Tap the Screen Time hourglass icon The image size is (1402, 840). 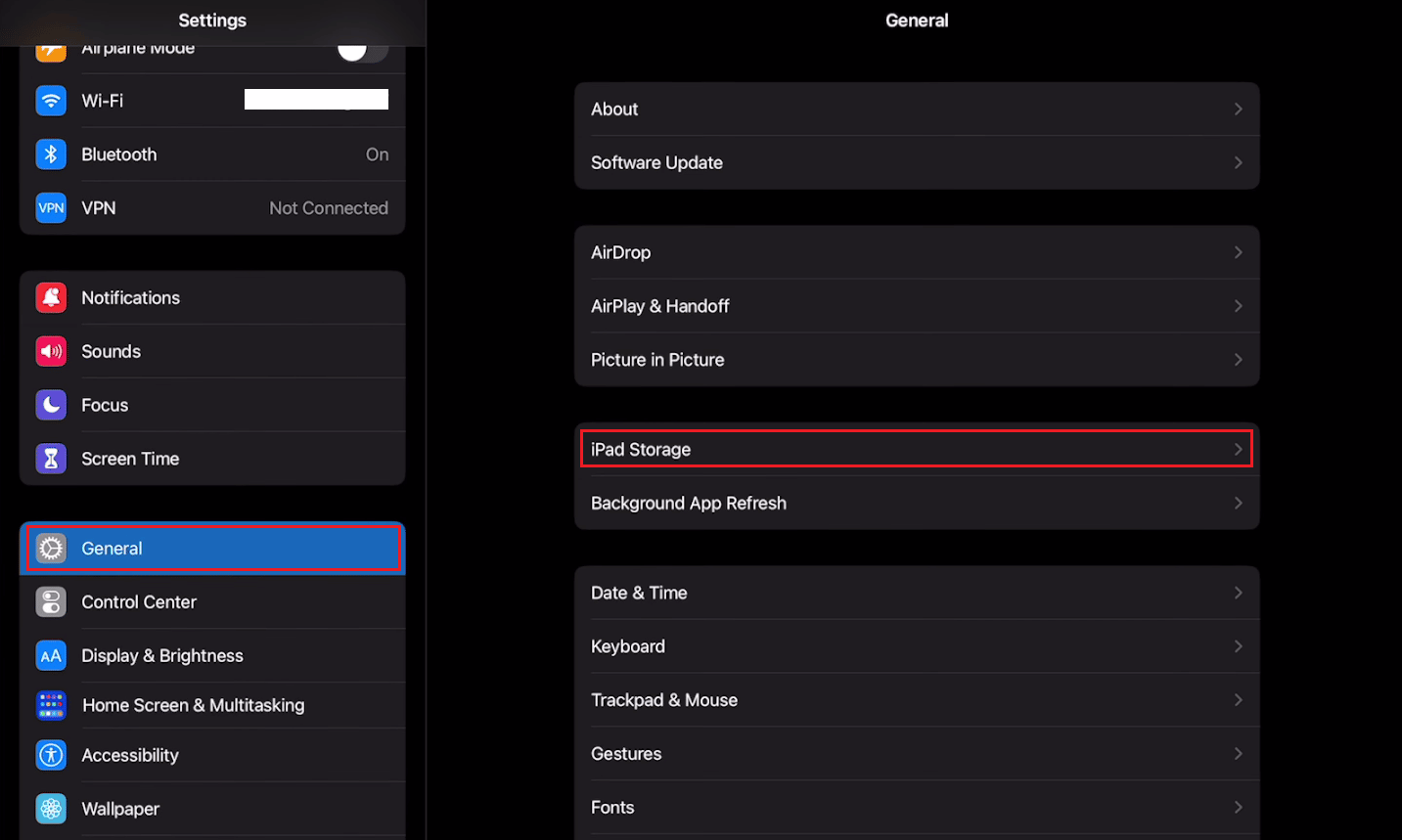[x=51, y=459]
